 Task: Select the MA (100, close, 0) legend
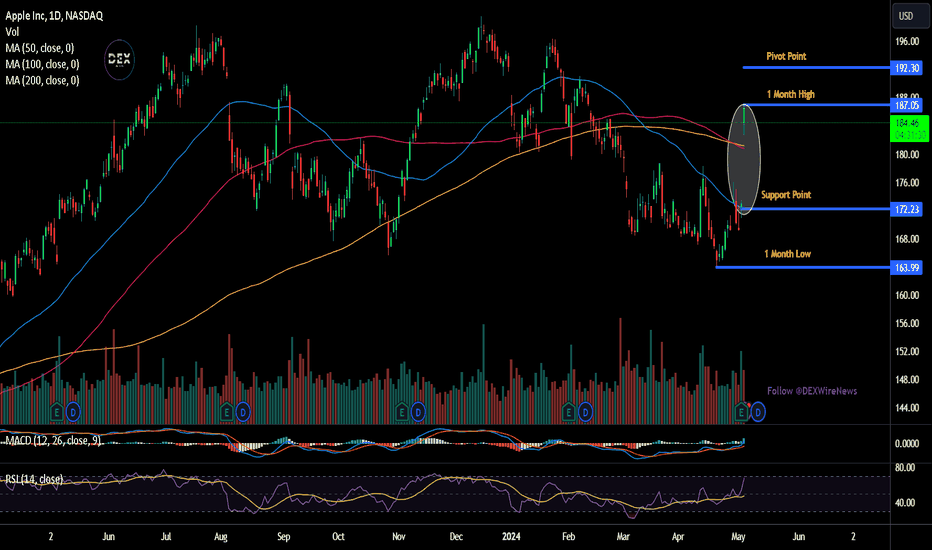(x=42, y=64)
